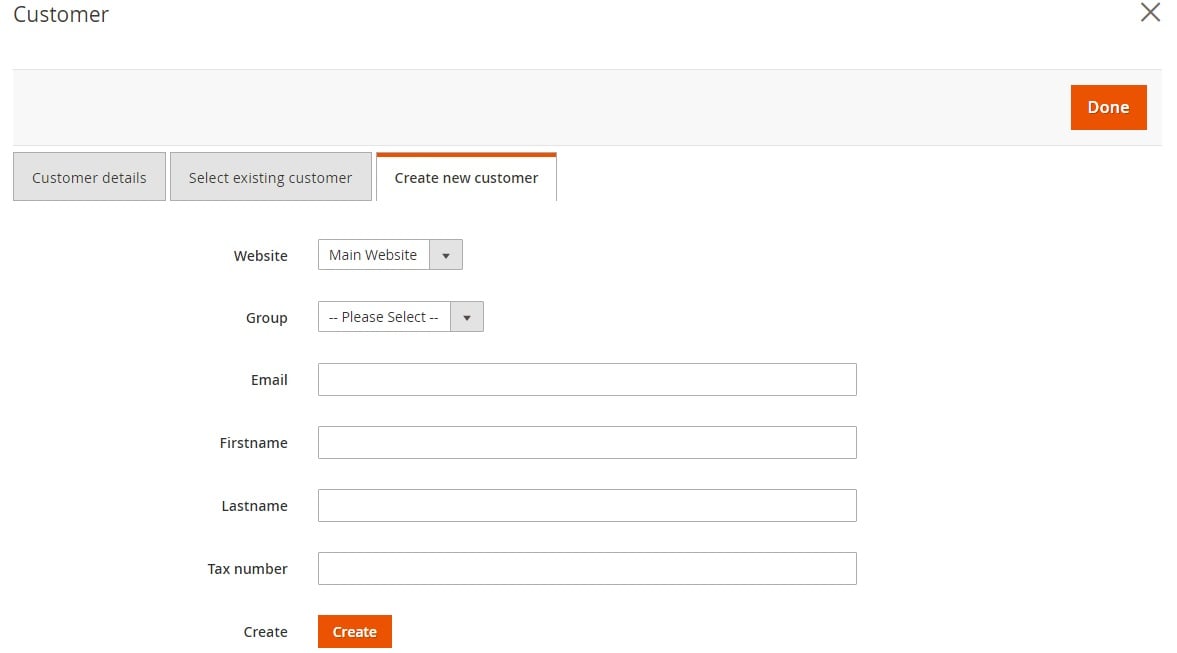Click into the Lastname text field
This screenshot has height=653, width=1177.
tap(587, 506)
